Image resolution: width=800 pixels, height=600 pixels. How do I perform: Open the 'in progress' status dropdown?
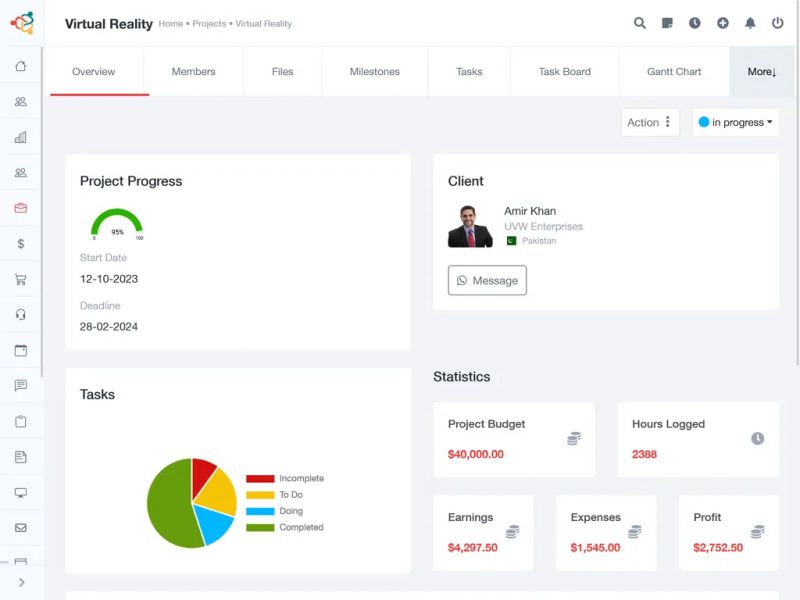point(735,122)
